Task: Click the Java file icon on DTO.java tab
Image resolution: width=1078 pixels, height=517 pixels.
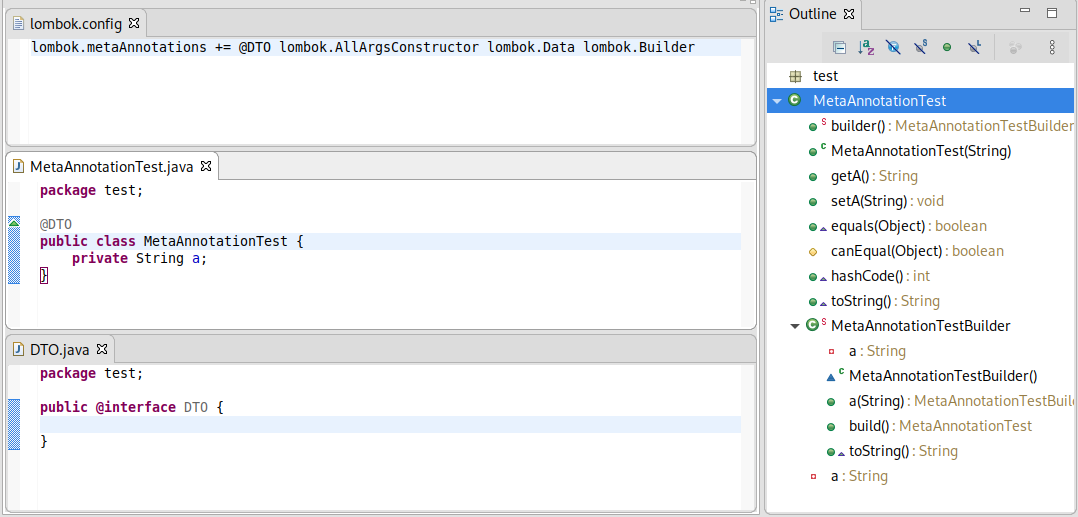Action: pos(19,350)
